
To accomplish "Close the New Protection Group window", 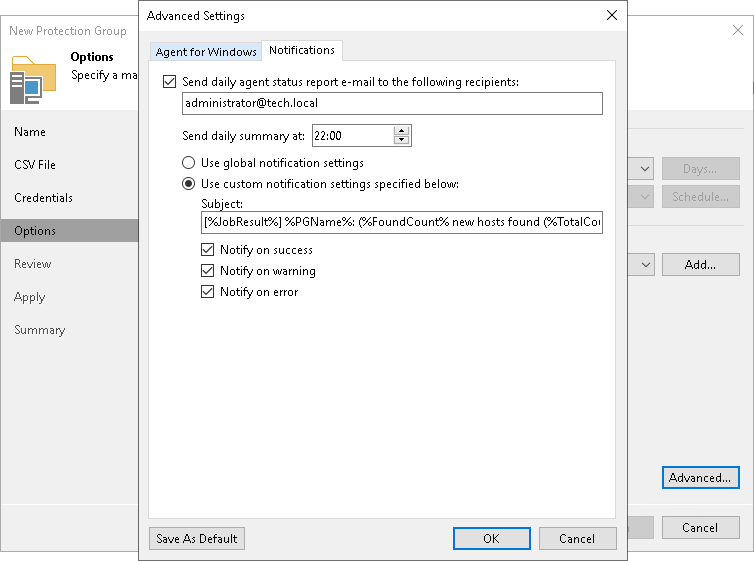I will coord(738,30).
